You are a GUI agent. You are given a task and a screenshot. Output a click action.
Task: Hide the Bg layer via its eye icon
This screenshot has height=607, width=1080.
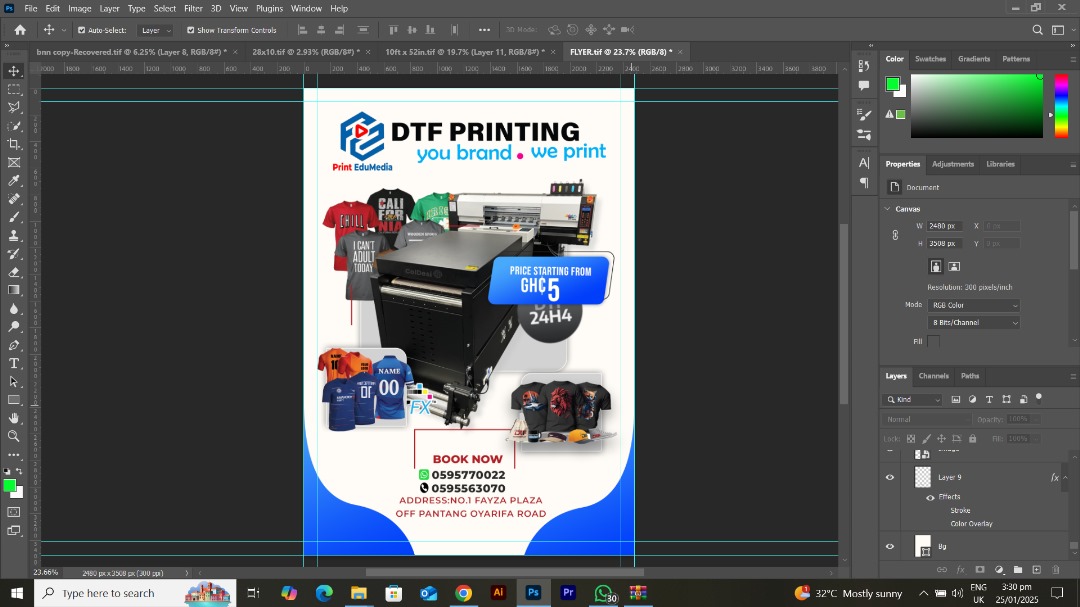point(890,546)
